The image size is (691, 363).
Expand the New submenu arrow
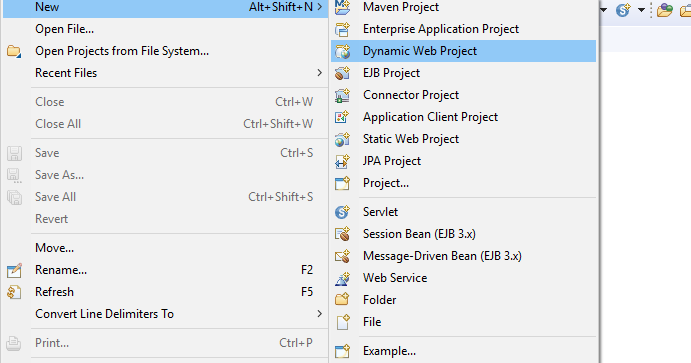[x=319, y=7]
